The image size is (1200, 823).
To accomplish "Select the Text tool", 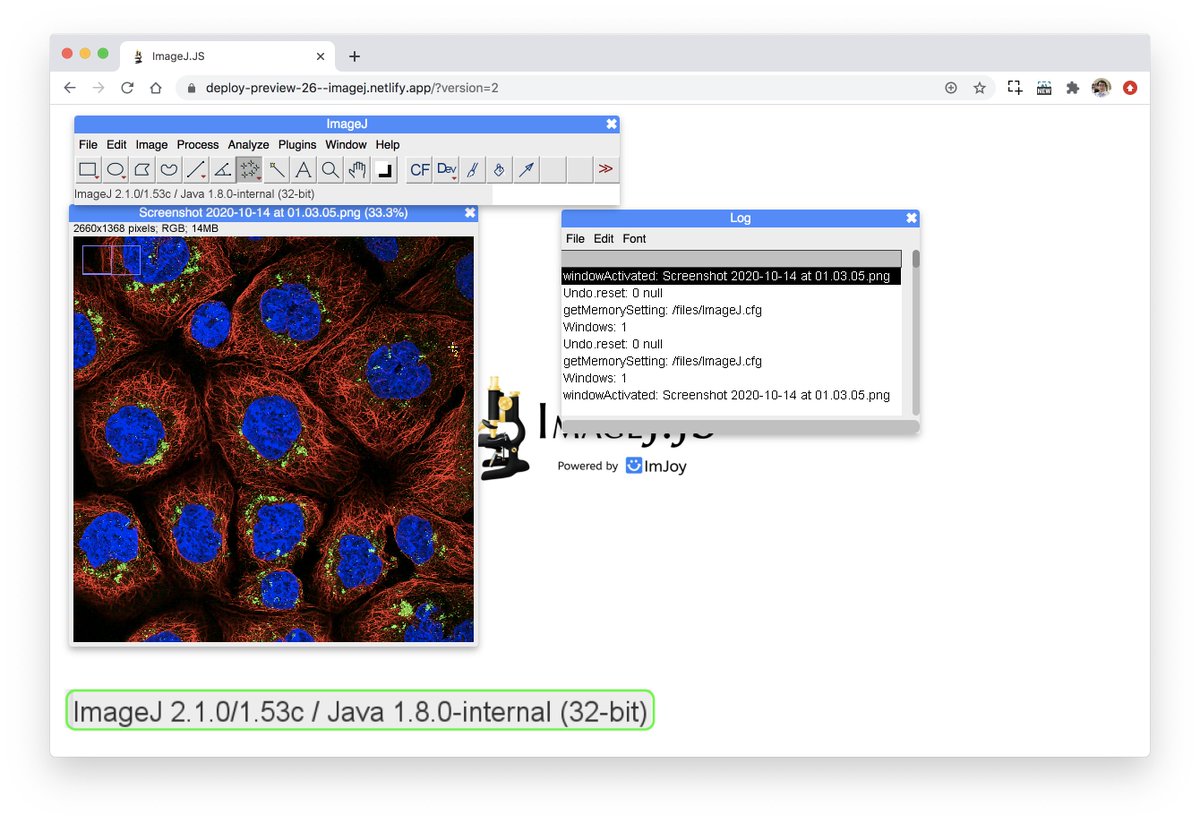I will click(303, 170).
